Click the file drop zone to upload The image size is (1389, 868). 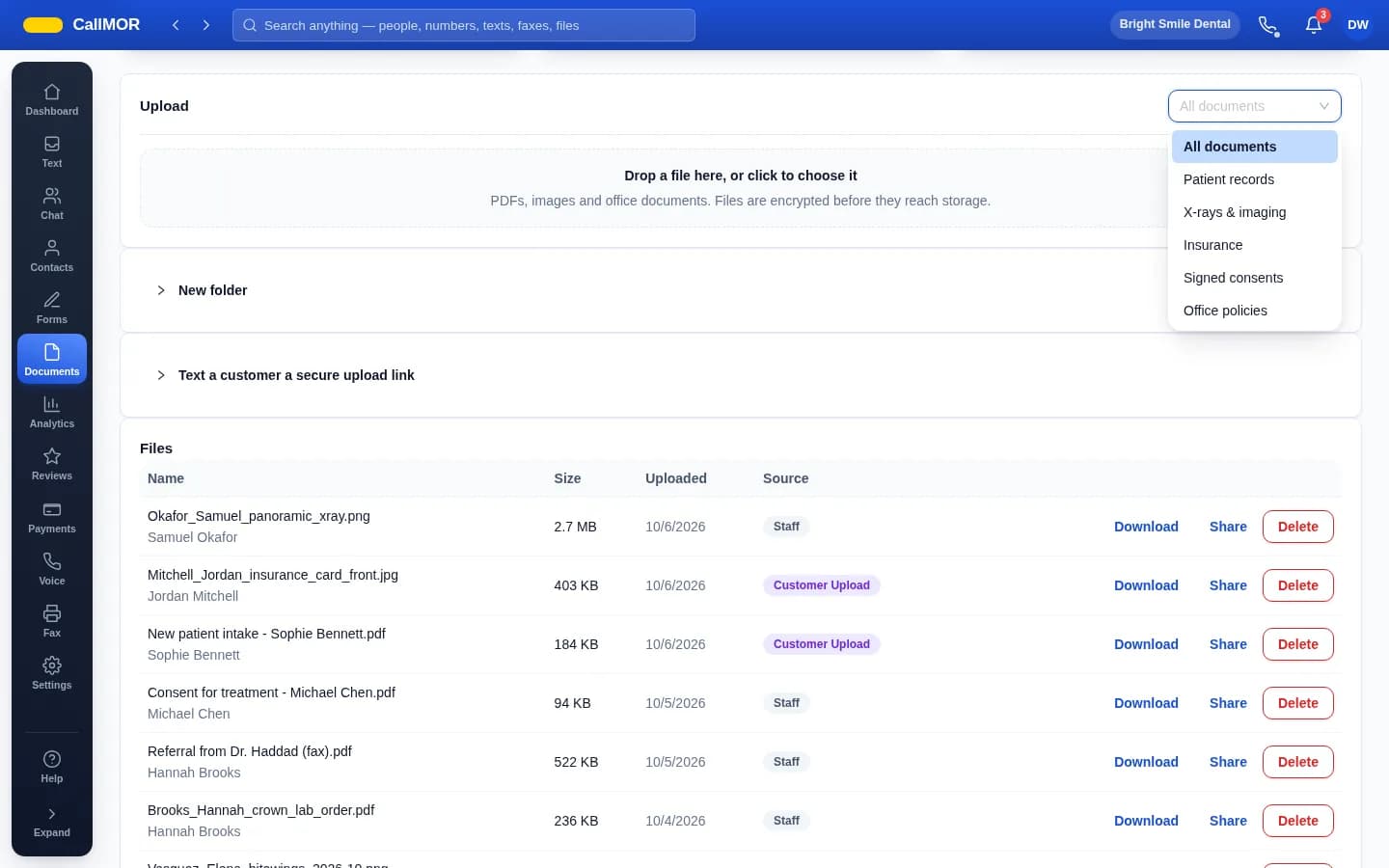pos(741,188)
